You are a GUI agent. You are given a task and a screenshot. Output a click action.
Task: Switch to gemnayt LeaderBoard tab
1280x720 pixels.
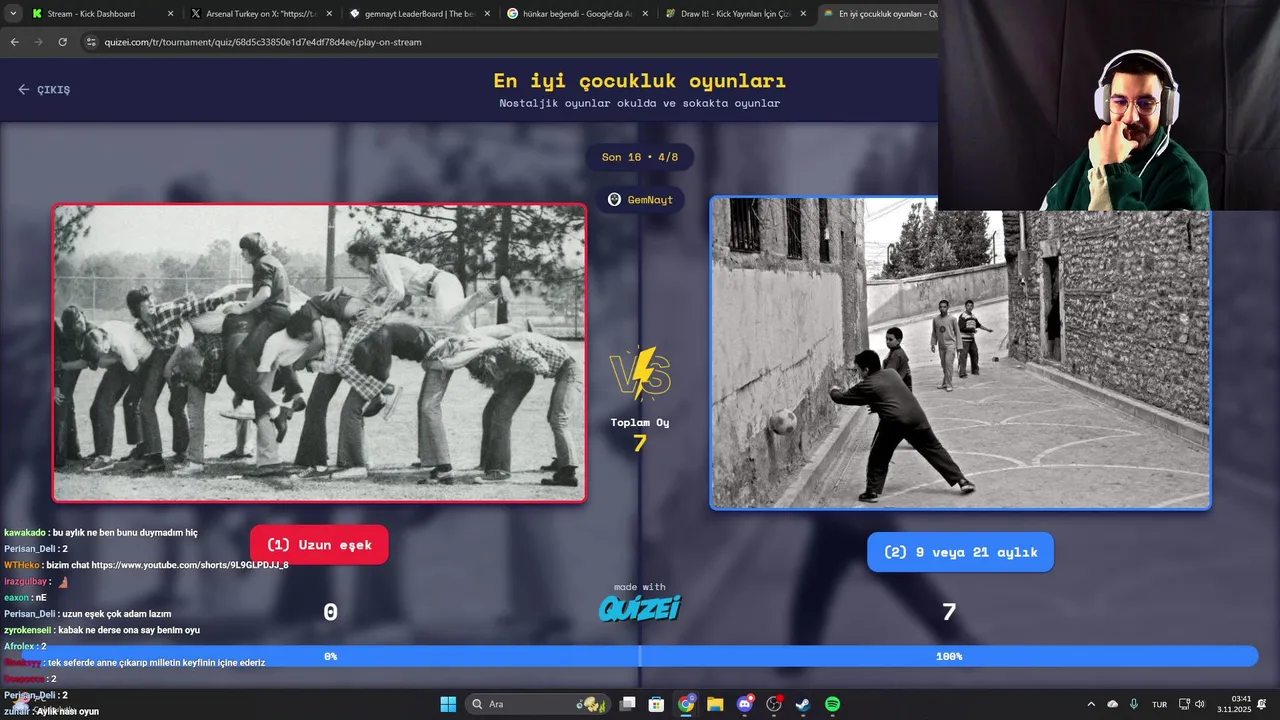click(x=419, y=14)
